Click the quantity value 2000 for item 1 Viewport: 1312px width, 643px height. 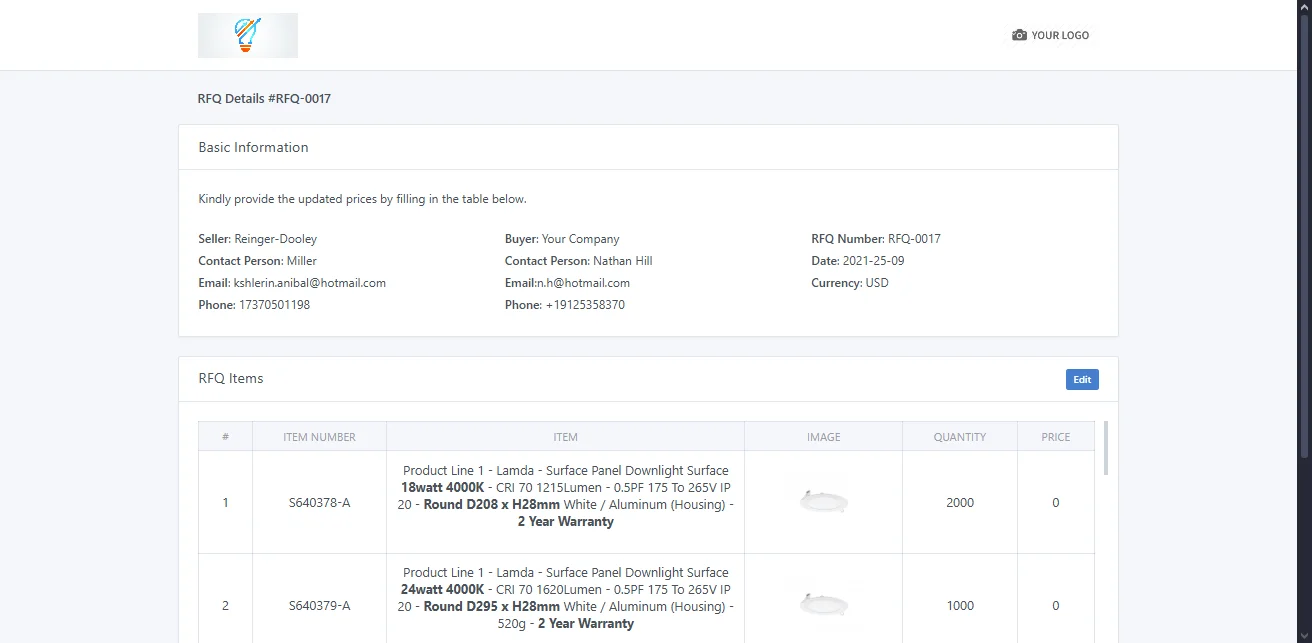[x=959, y=502]
